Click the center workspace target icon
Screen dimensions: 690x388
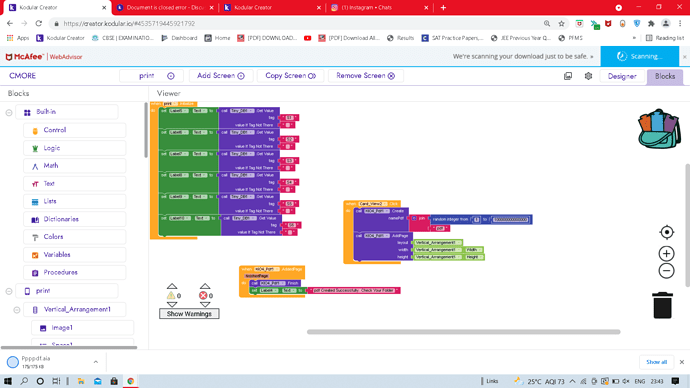click(x=667, y=232)
